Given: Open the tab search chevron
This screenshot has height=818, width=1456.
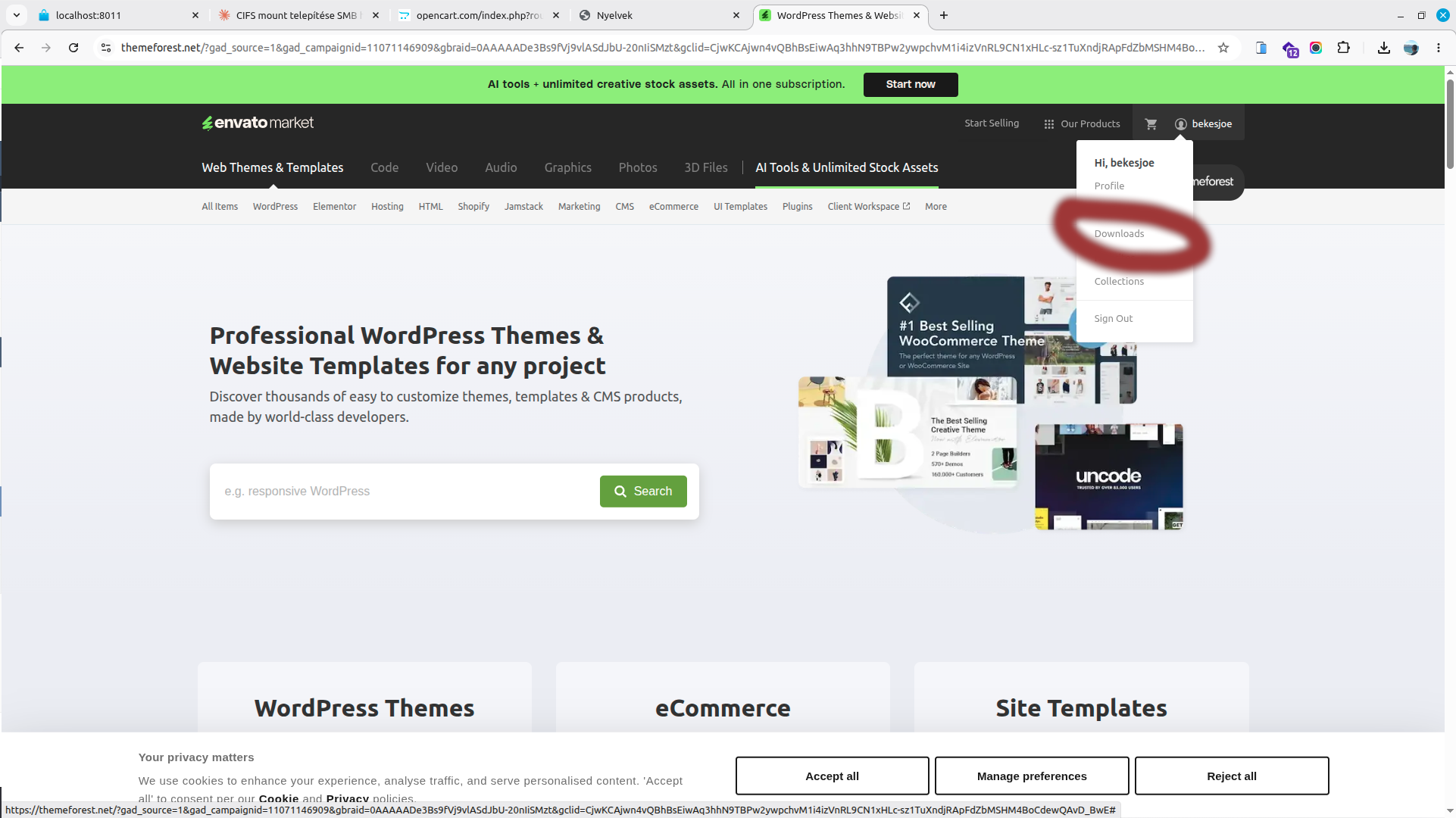Looking at the screenshot, I should [17, 15].
